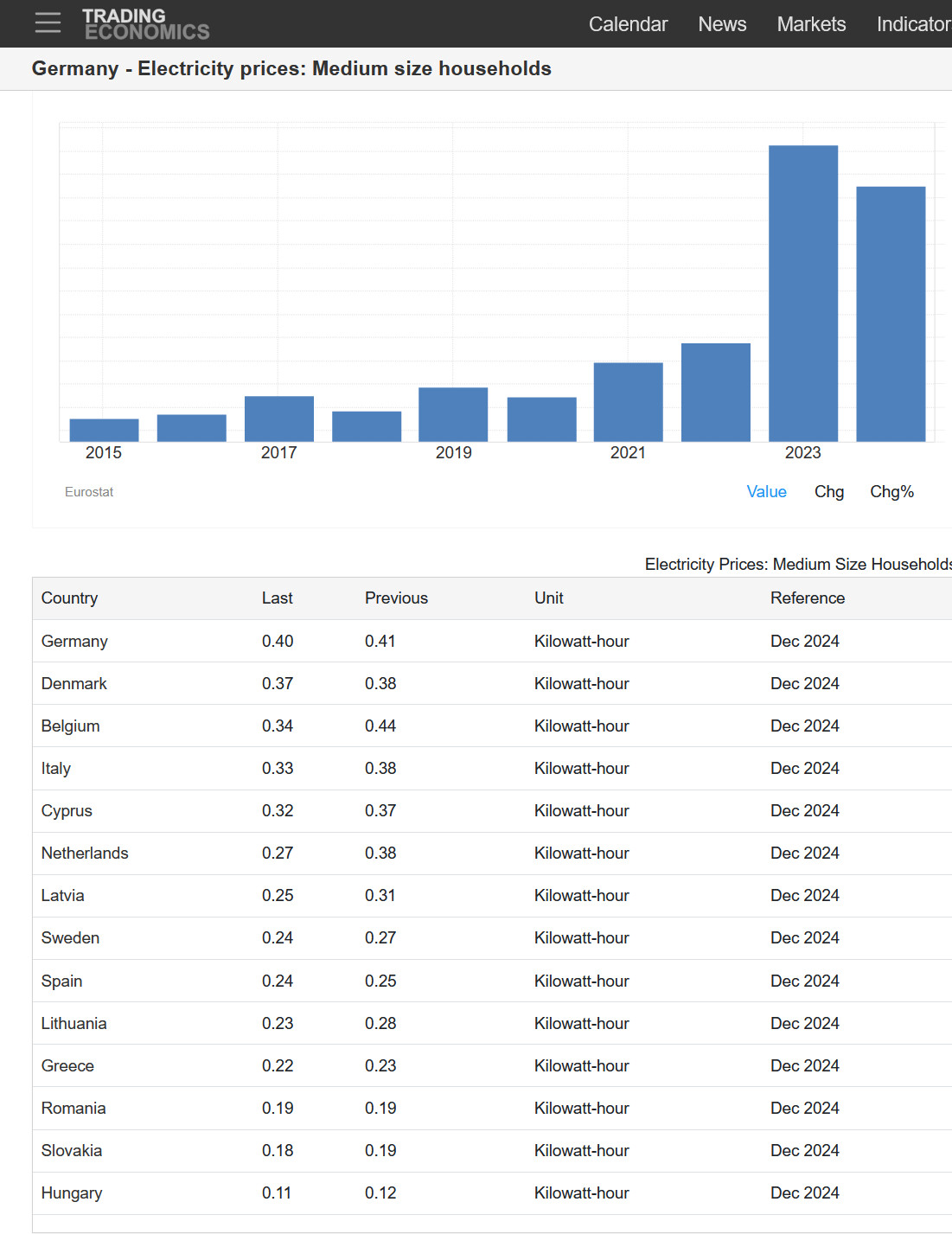952x1234 pixels.
Task: Open the Indicators menu item
Action: 914,24
